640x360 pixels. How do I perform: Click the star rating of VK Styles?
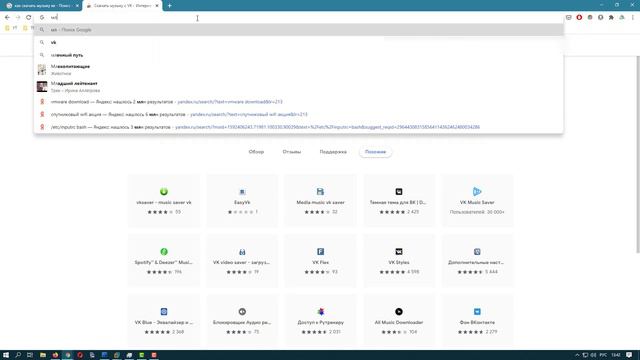coord(392,272)
